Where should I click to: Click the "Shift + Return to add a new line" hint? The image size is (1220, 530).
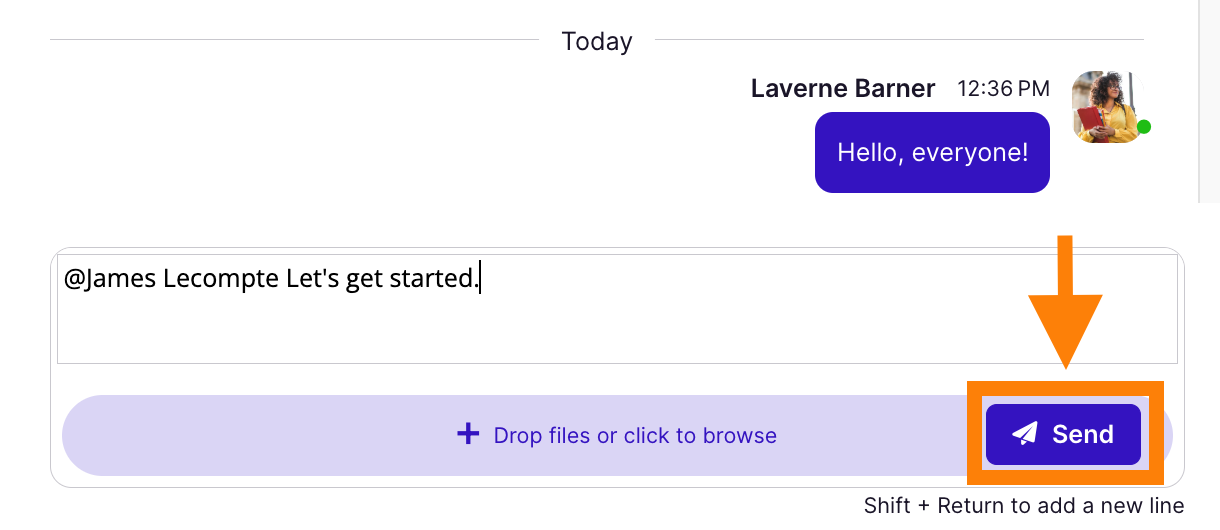click(1024, 505)
